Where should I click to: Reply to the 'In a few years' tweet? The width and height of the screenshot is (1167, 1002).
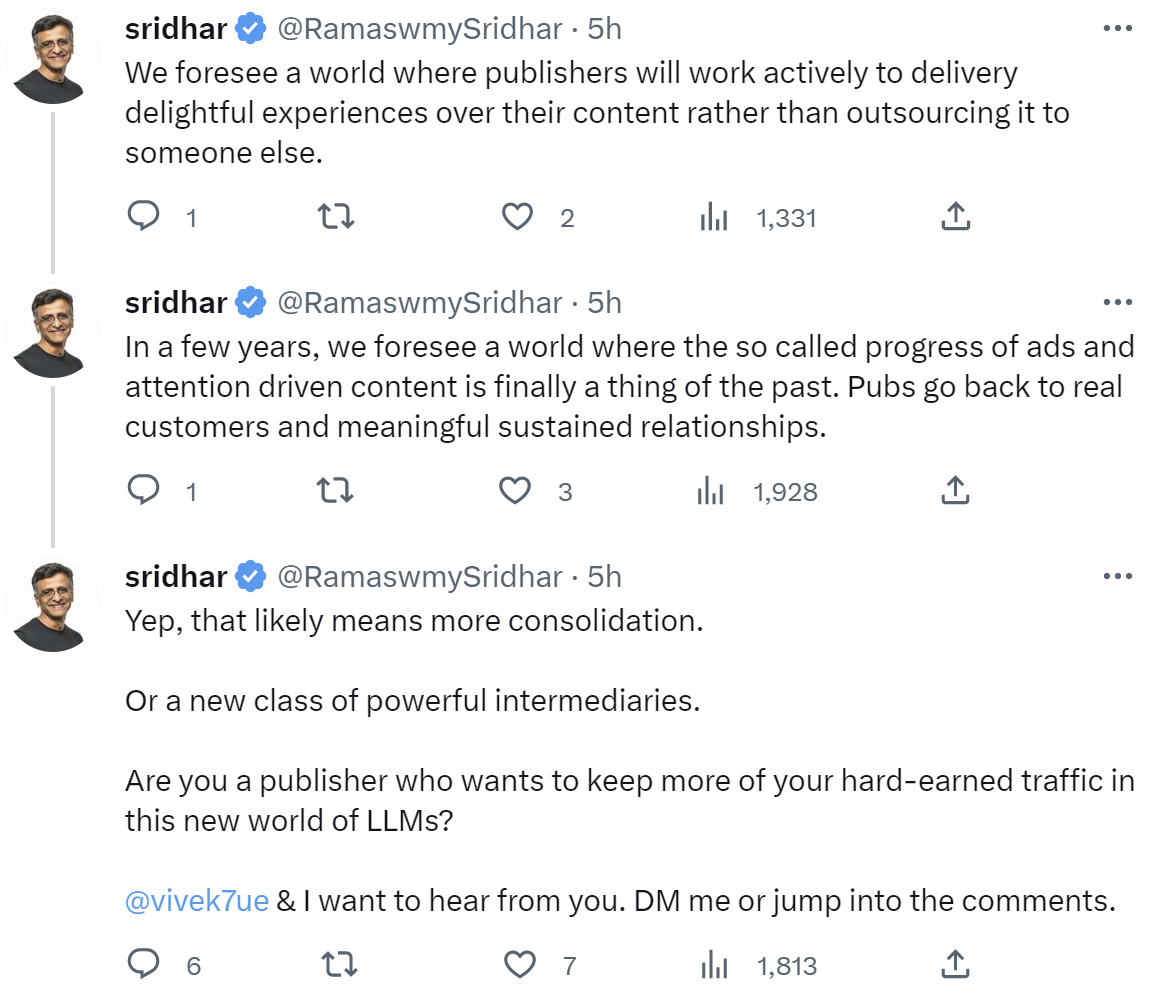(x=144, y=490)
